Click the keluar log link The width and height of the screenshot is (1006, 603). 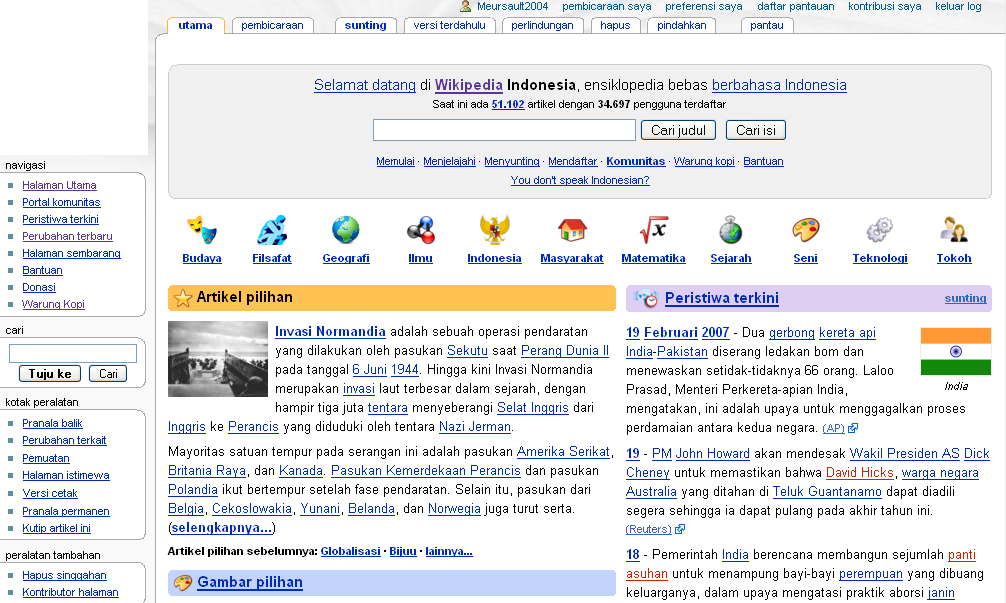click(958, 6)
